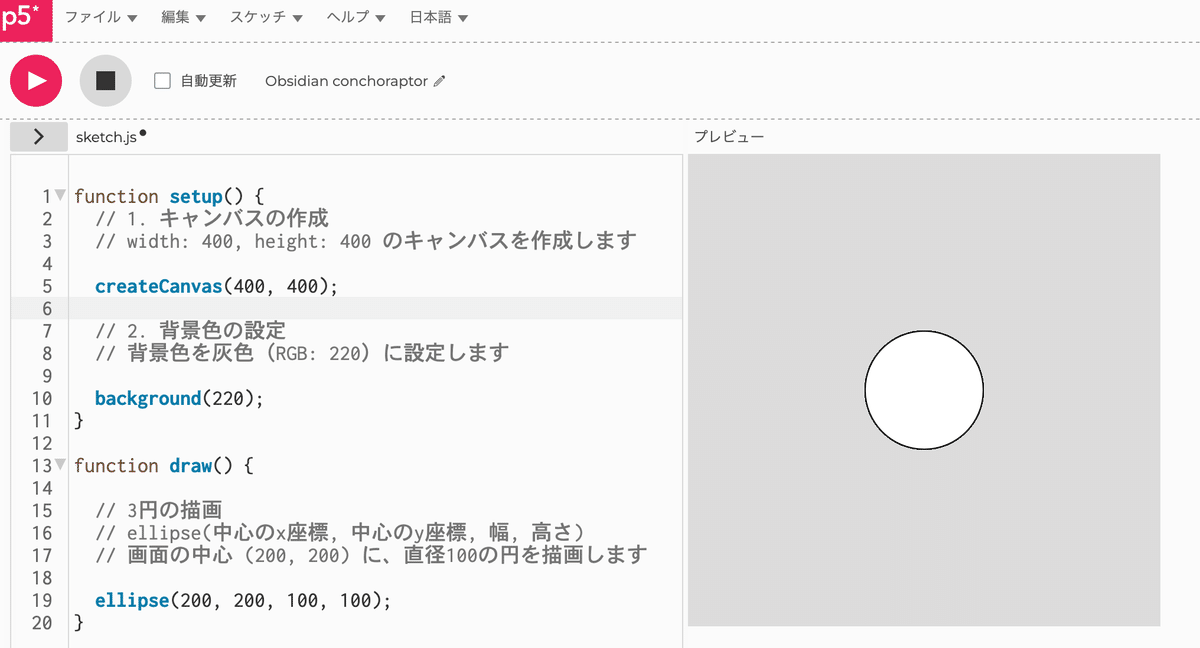Enable the 自動更新 auto-refresh checkbox

162,81
